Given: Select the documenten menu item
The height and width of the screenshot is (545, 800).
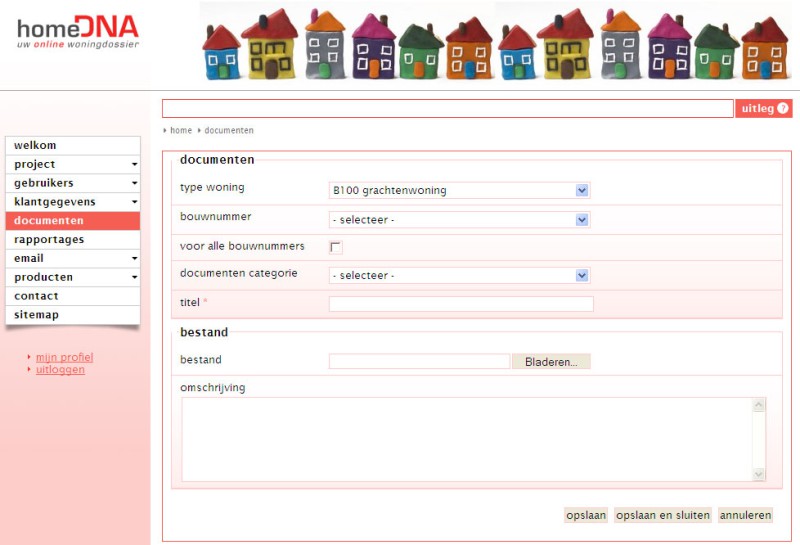Looking at the screenshot, I should [72, 221].
